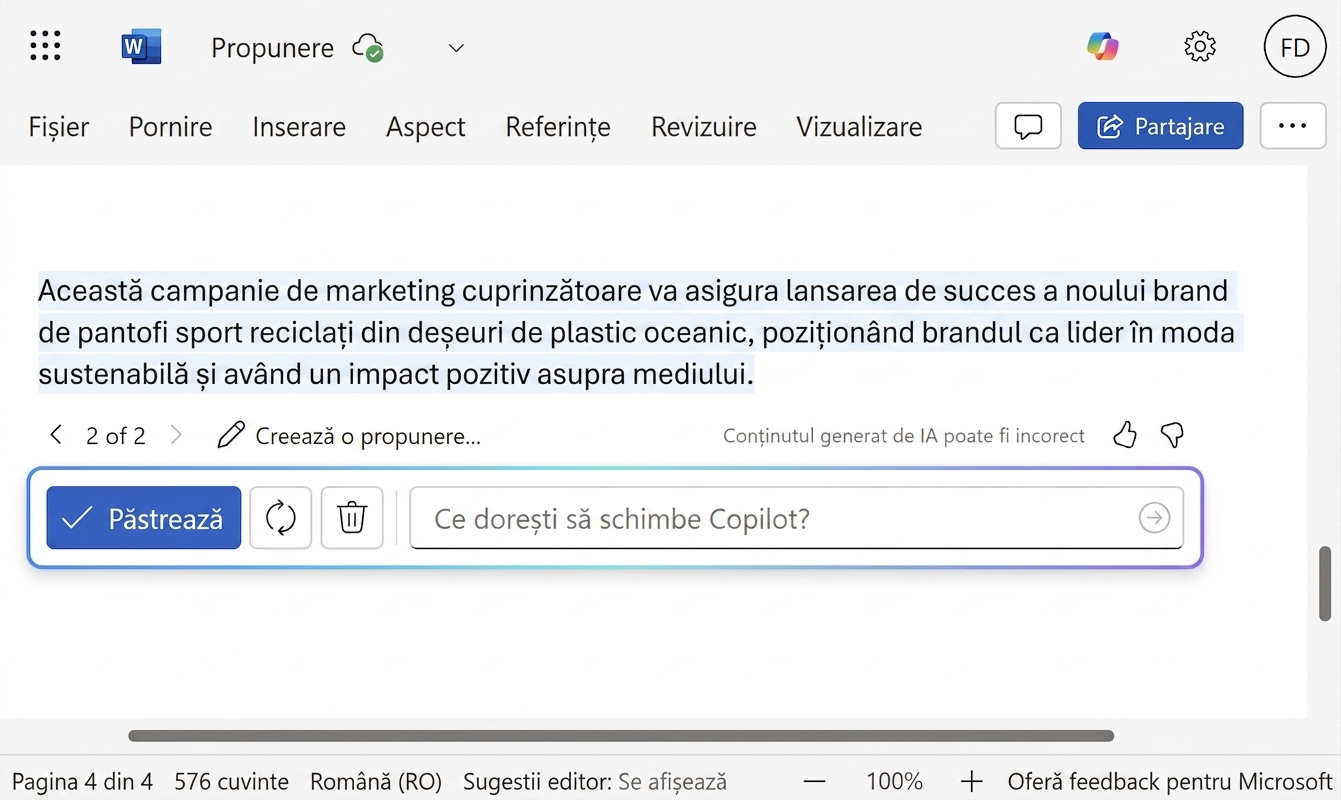Click the Păstrează keep button
Screen dimensions: 1341x800
(x=144, y=518)
